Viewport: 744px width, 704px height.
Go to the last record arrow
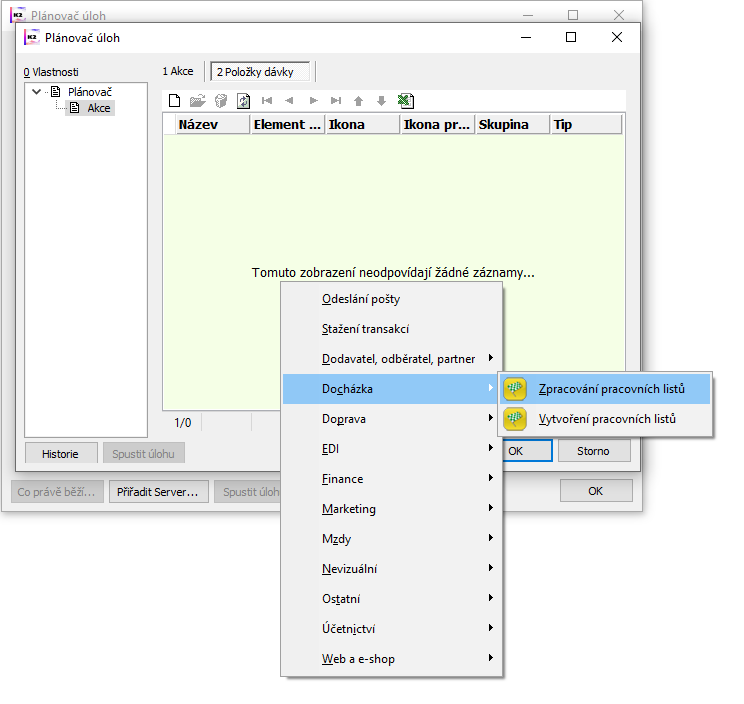336,101
